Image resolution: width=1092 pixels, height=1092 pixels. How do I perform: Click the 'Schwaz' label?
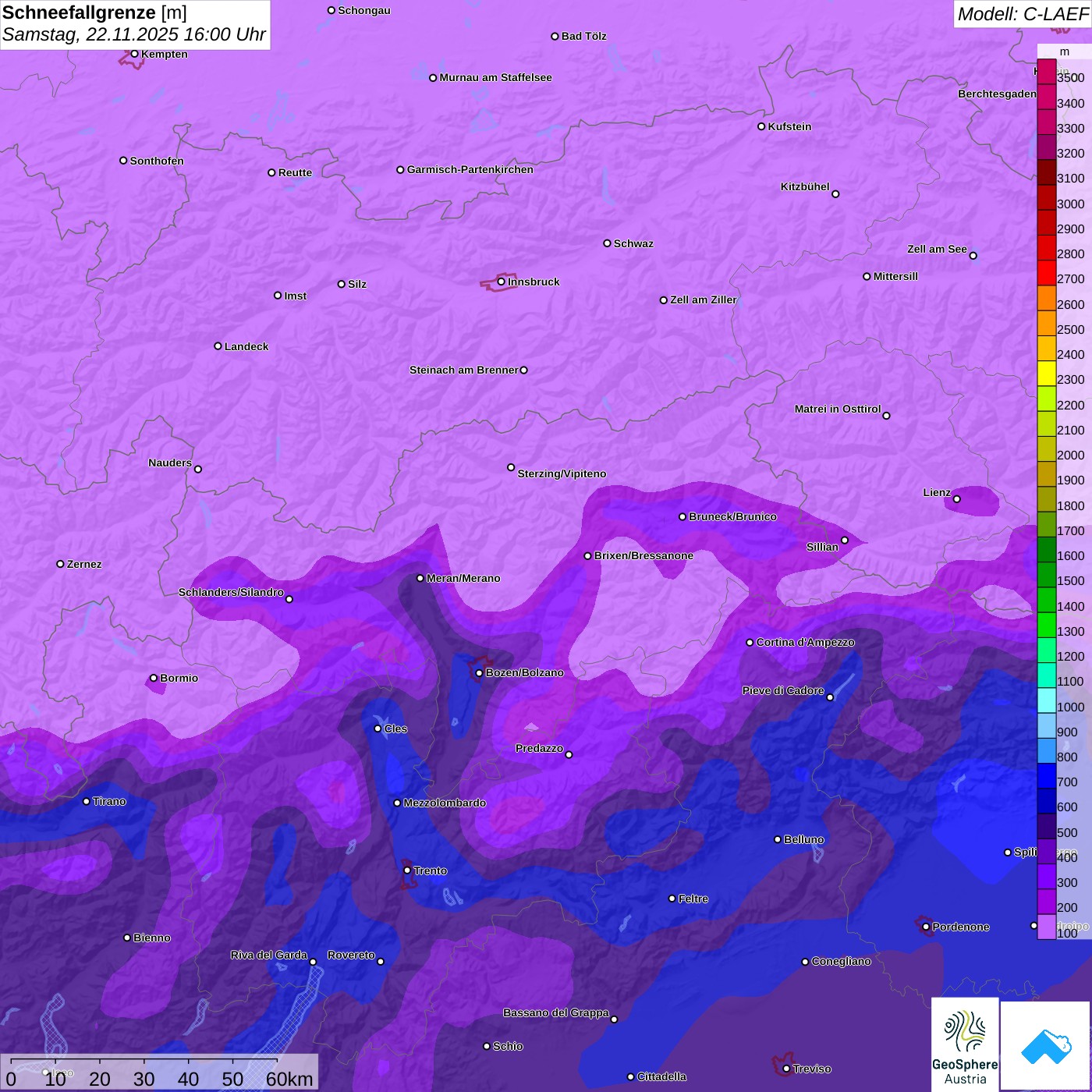click(634, 244)
